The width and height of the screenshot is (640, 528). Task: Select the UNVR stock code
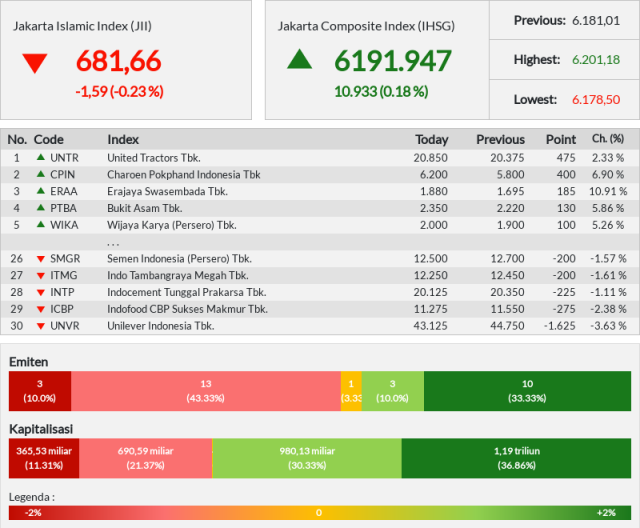pyautogui.click(x=65, y=326)
